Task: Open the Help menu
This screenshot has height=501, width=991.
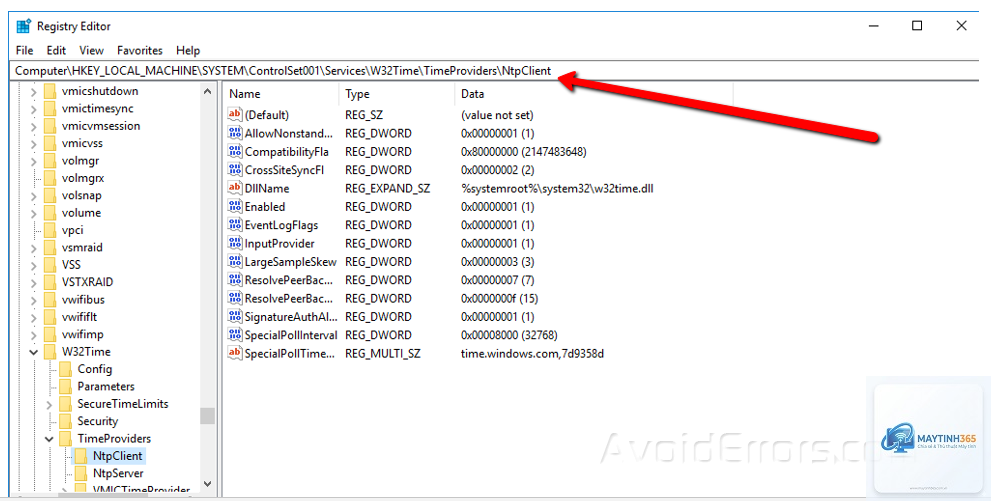Action: point(188,51)
